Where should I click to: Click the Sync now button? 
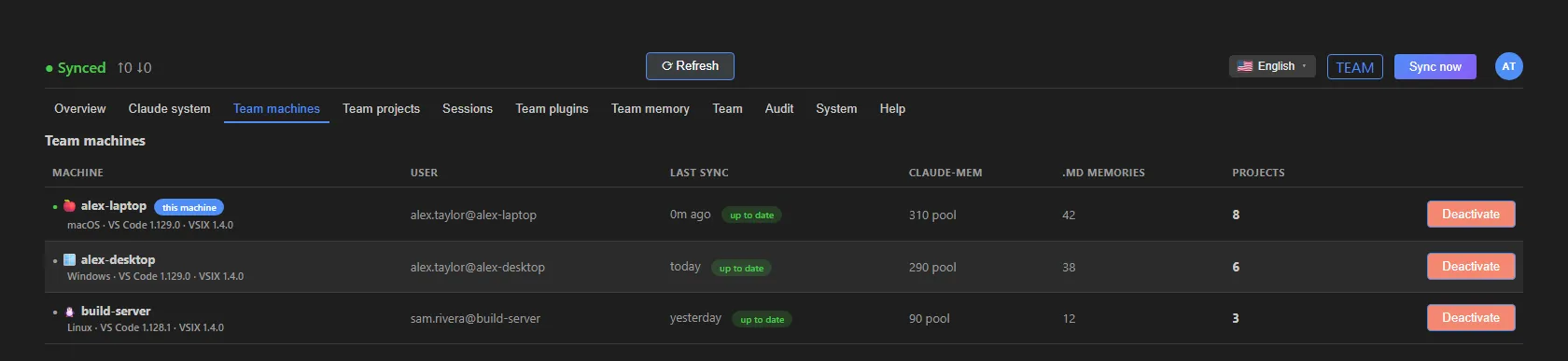(1435, 66)
